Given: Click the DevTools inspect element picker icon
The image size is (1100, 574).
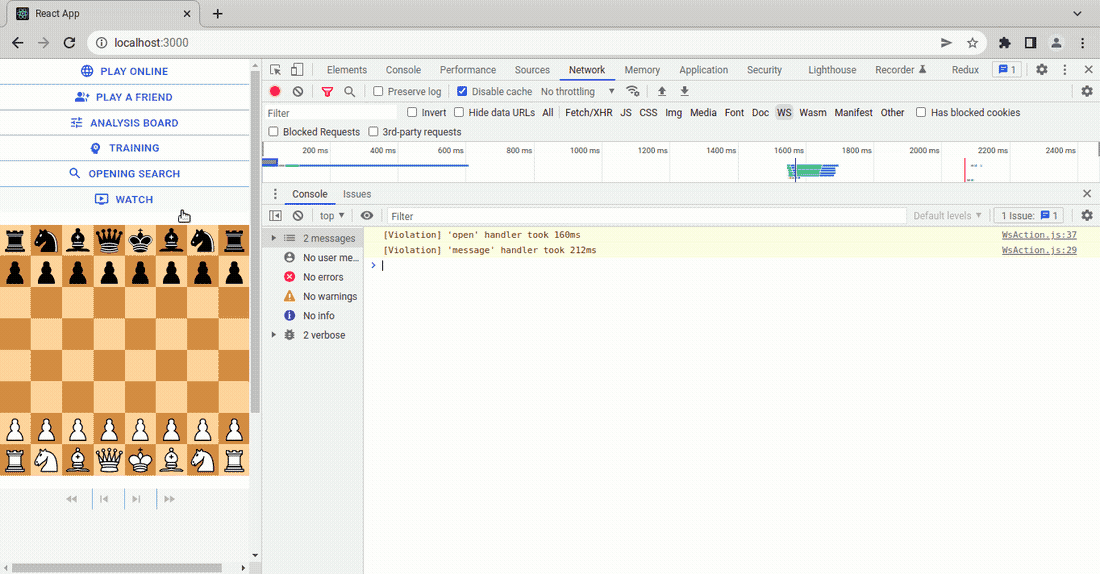Looking at the screenshot, I should 276,69.
